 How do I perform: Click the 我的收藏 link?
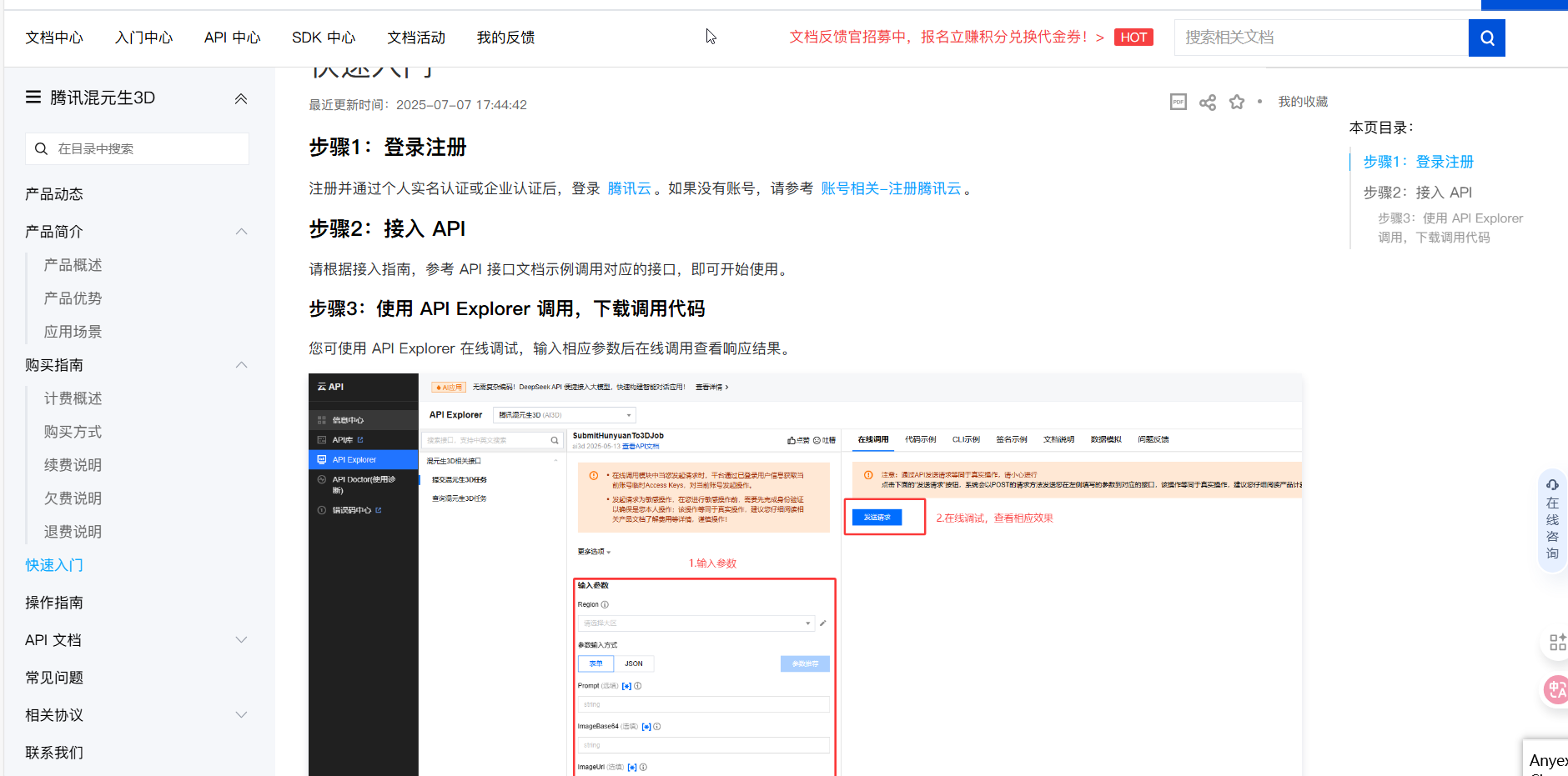point(1303,102)
